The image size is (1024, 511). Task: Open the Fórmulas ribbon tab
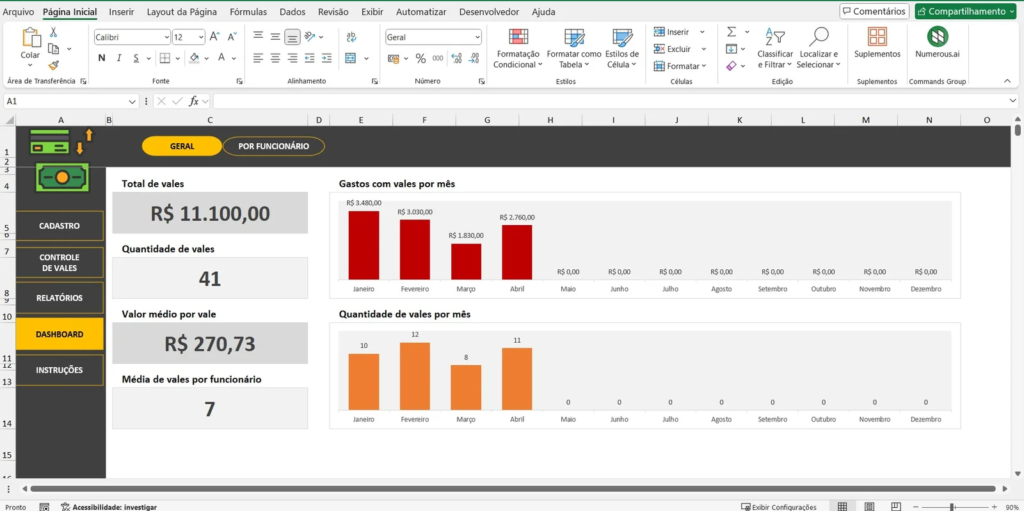(x=248, y=12)
